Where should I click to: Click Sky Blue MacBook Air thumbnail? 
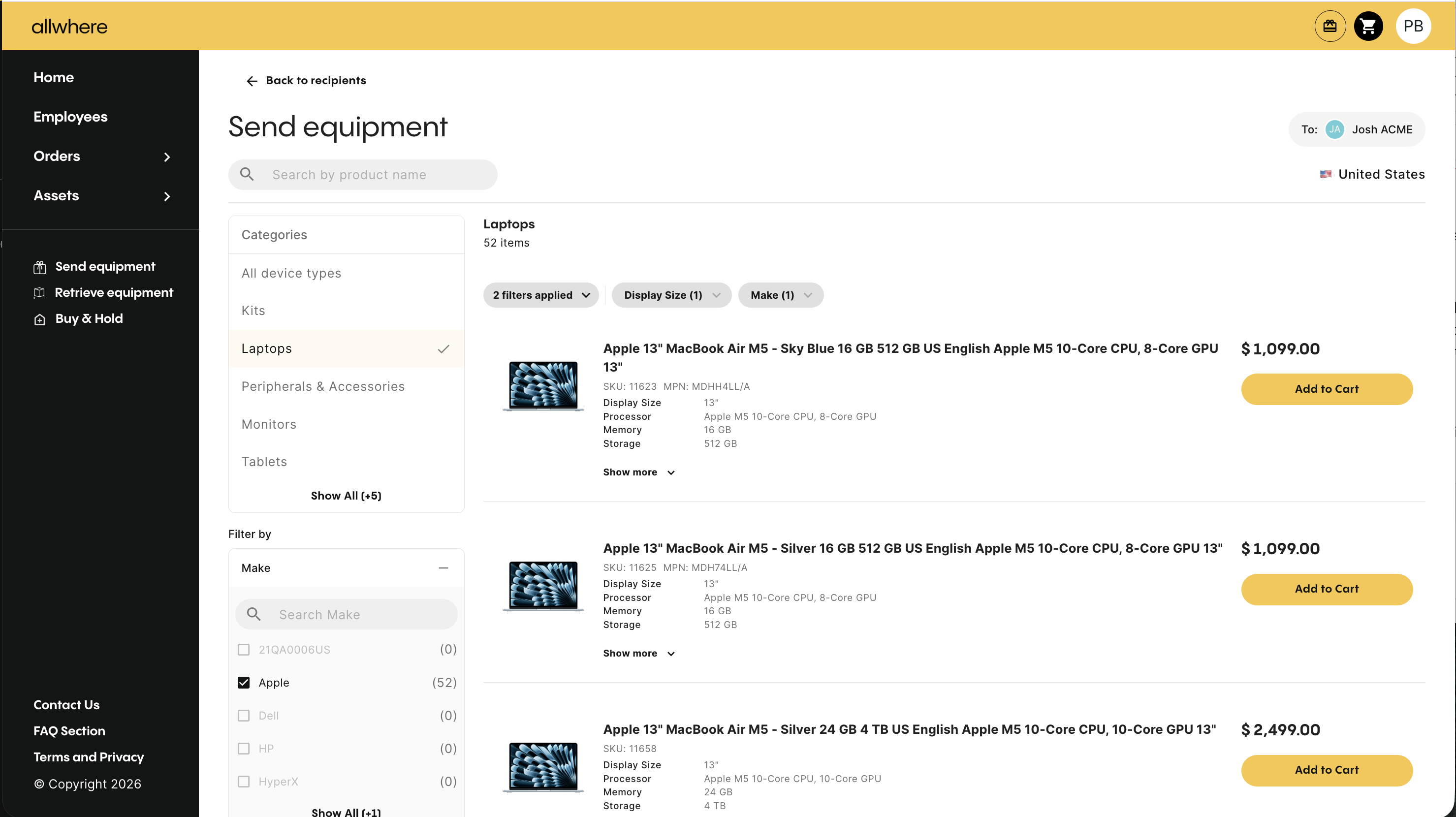coord(543,386)
